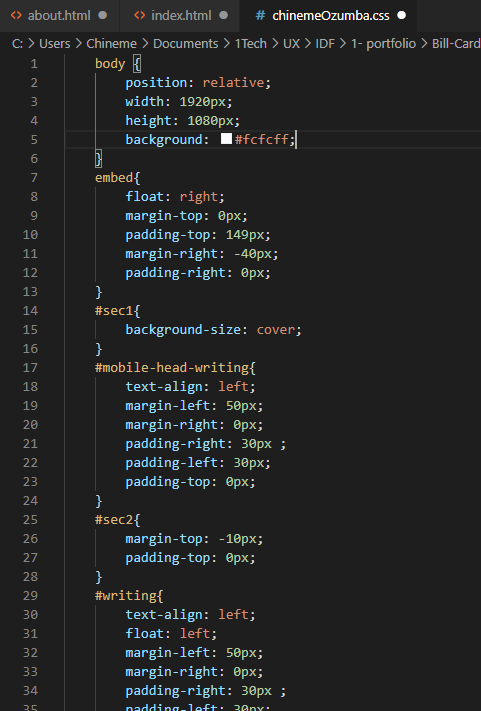The image size is (481, 711).
Task: Click the 'relative' value on line 2
Action: (x=233, y=83)
